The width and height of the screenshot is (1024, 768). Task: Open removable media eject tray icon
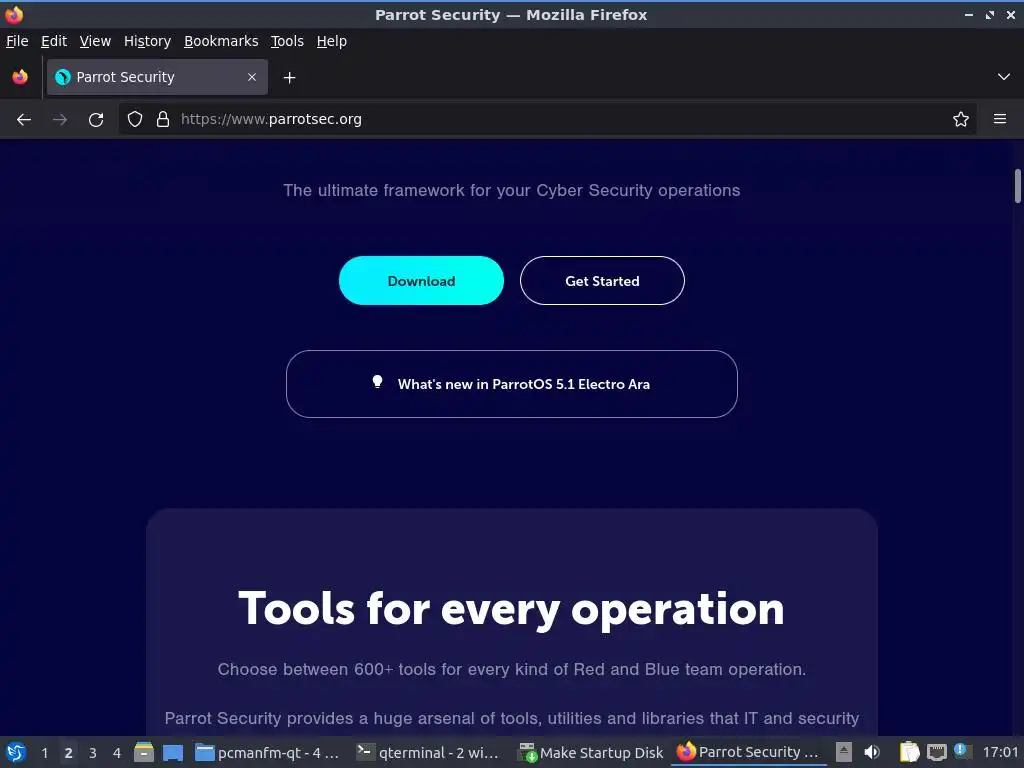pos(844,752)
